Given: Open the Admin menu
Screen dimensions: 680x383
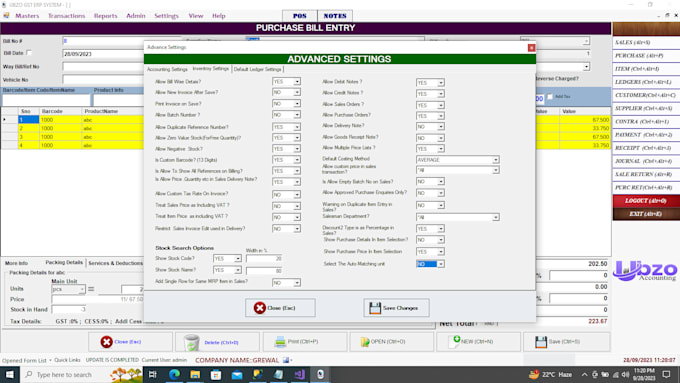Looking at the screenshot, I should (x=136, y=16).
